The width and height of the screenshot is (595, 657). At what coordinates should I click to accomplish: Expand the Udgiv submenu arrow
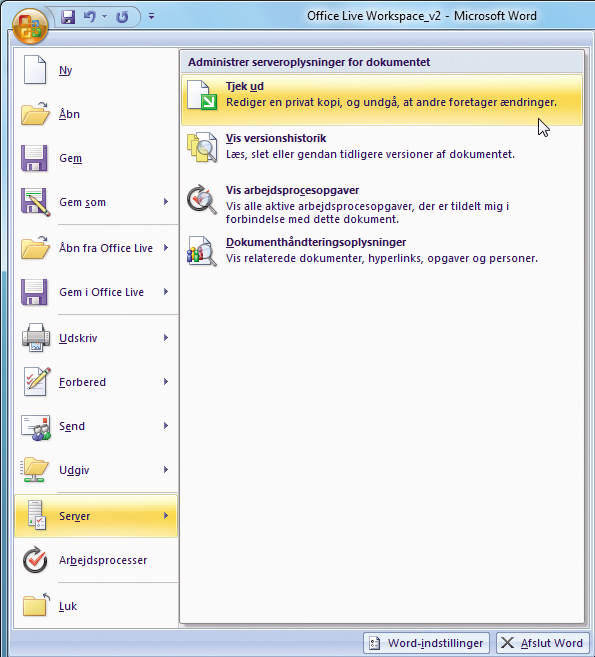click(166, 469)
